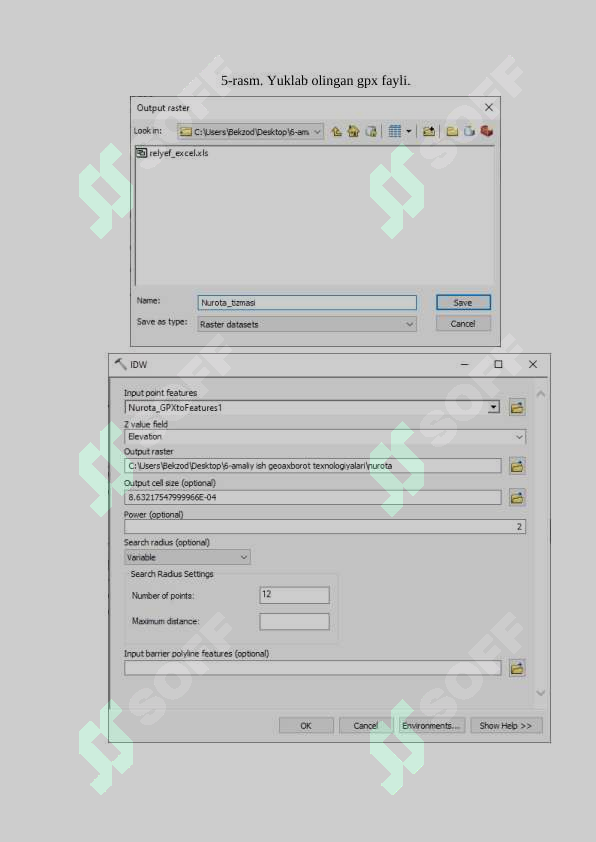596x842 pixels.
Task: Click the Environments... button
Action: tap(431, 725)
